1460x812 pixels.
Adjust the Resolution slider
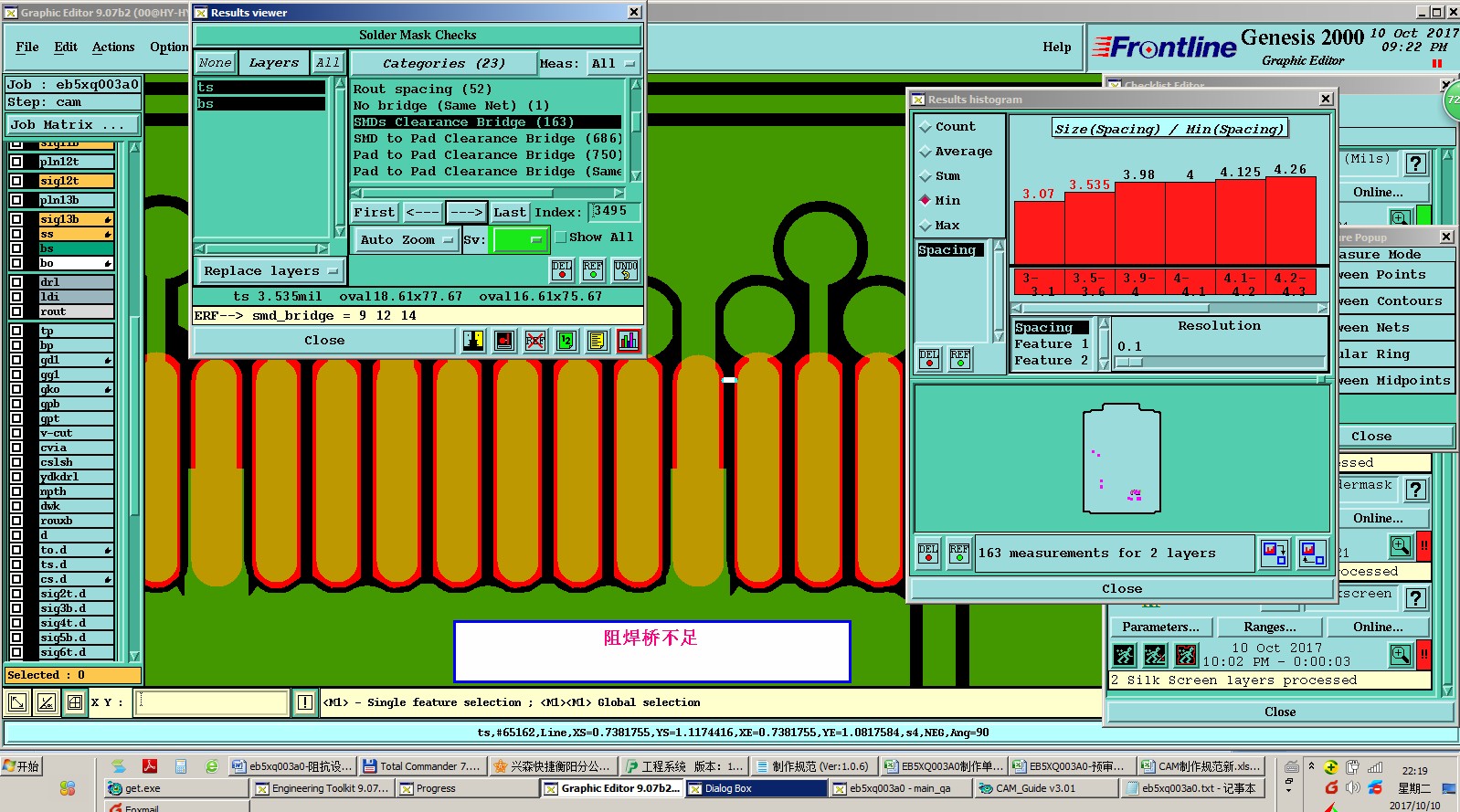(1129, 362)
